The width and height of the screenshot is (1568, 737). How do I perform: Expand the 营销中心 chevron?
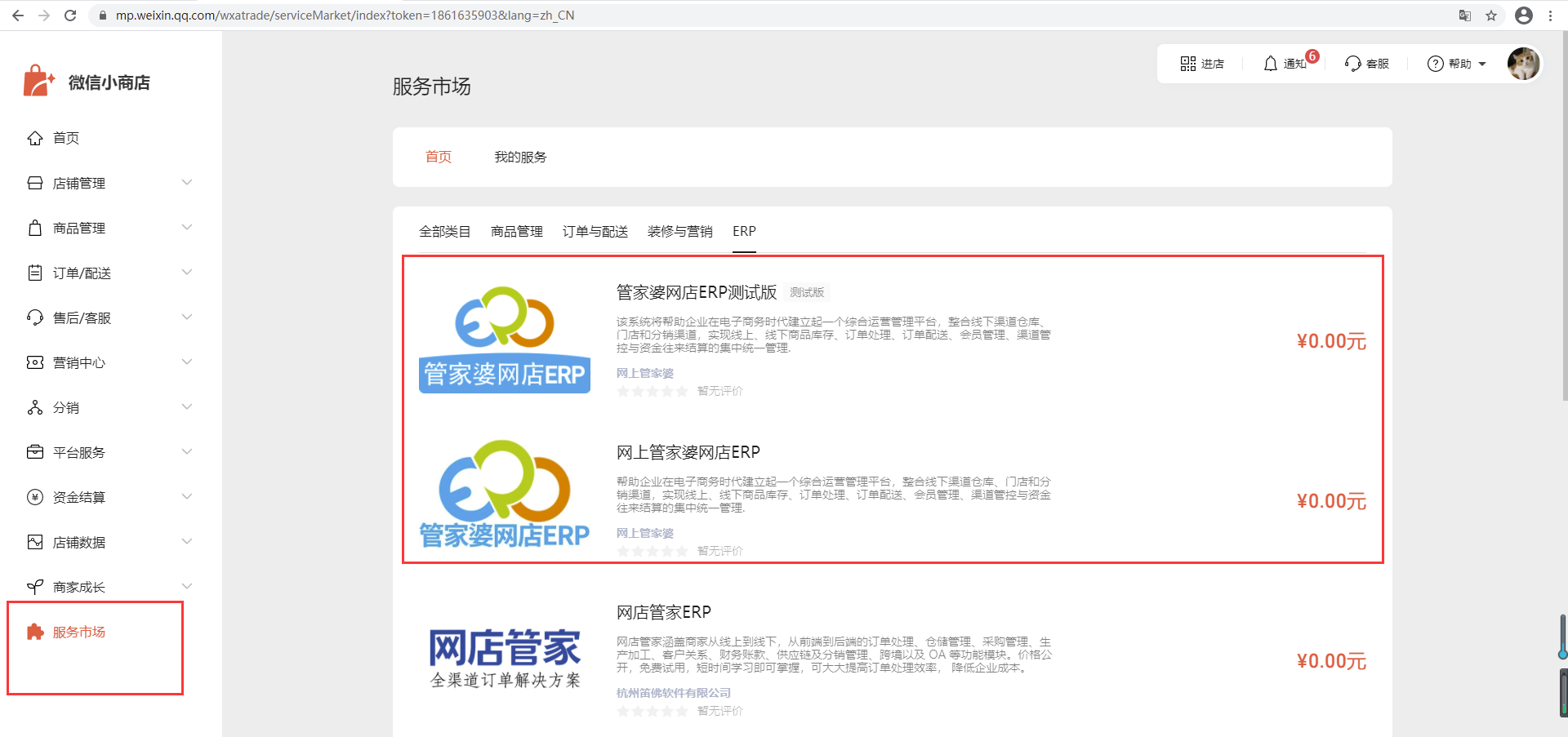click(187, 362)
